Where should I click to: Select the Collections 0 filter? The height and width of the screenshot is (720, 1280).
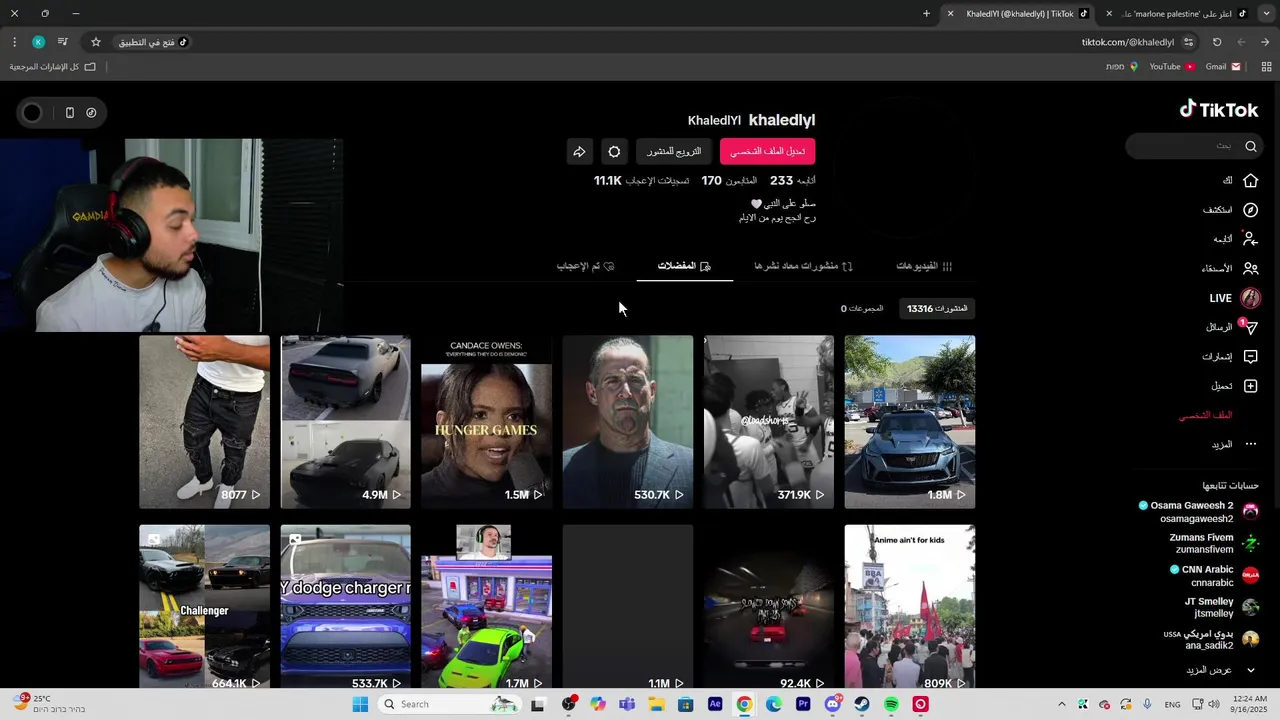coord(862,309)
